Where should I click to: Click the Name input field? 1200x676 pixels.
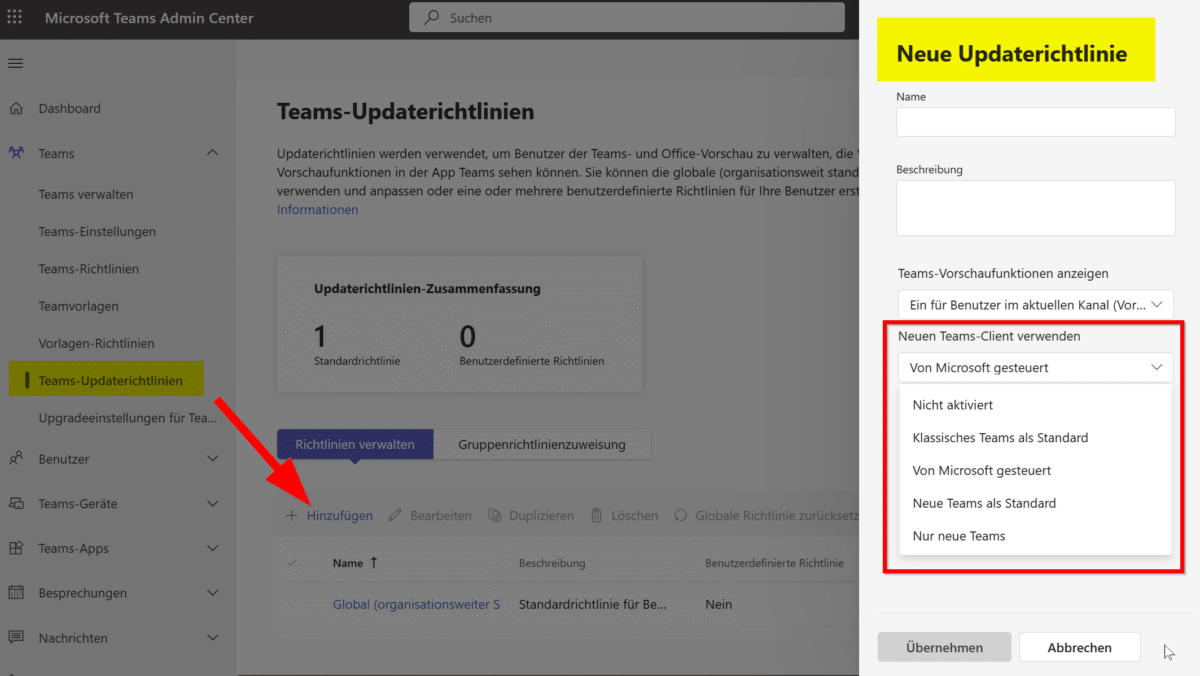click(x=1035, y=122)
